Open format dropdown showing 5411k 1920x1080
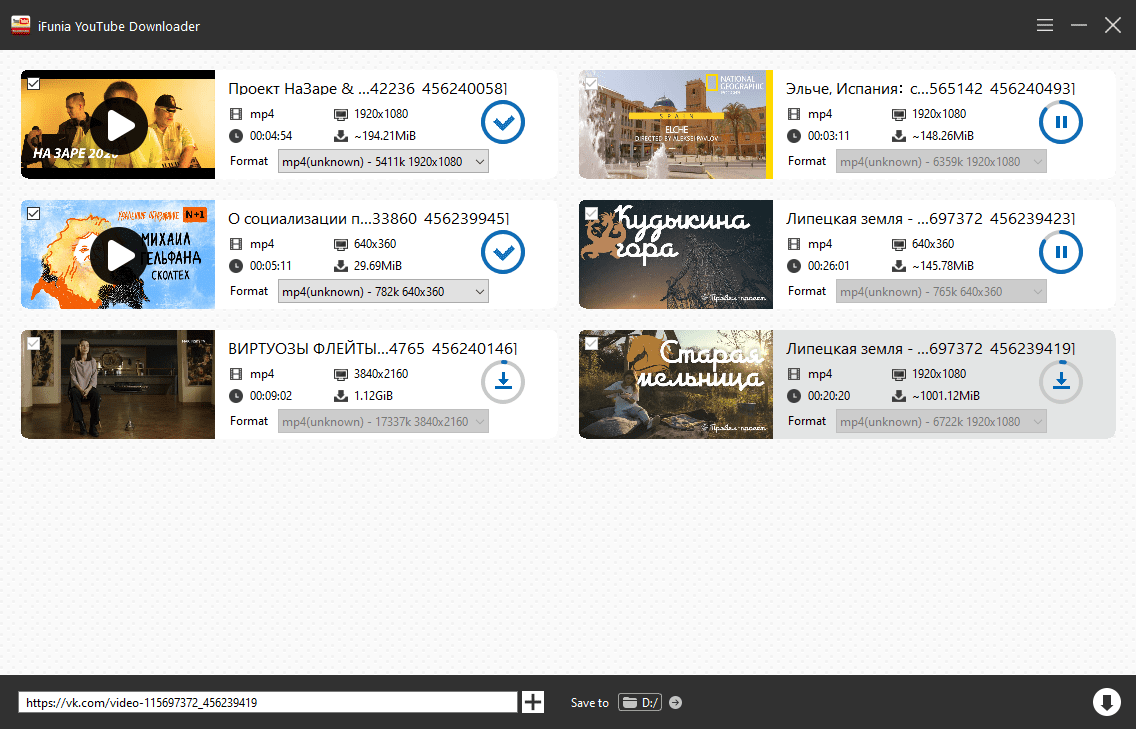1136x729 pixels. [x=383, y=162]
